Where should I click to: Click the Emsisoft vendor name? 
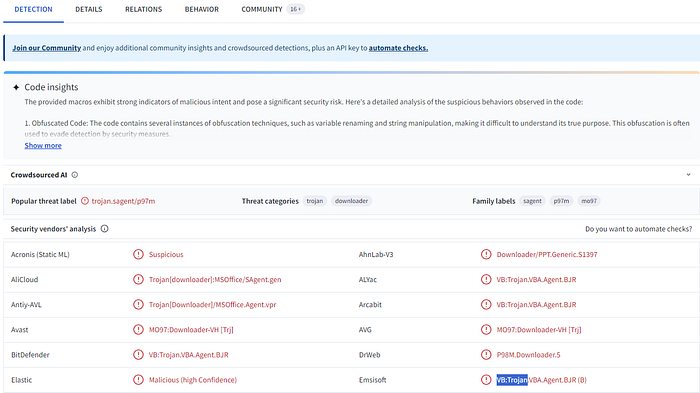click(372, 380)
